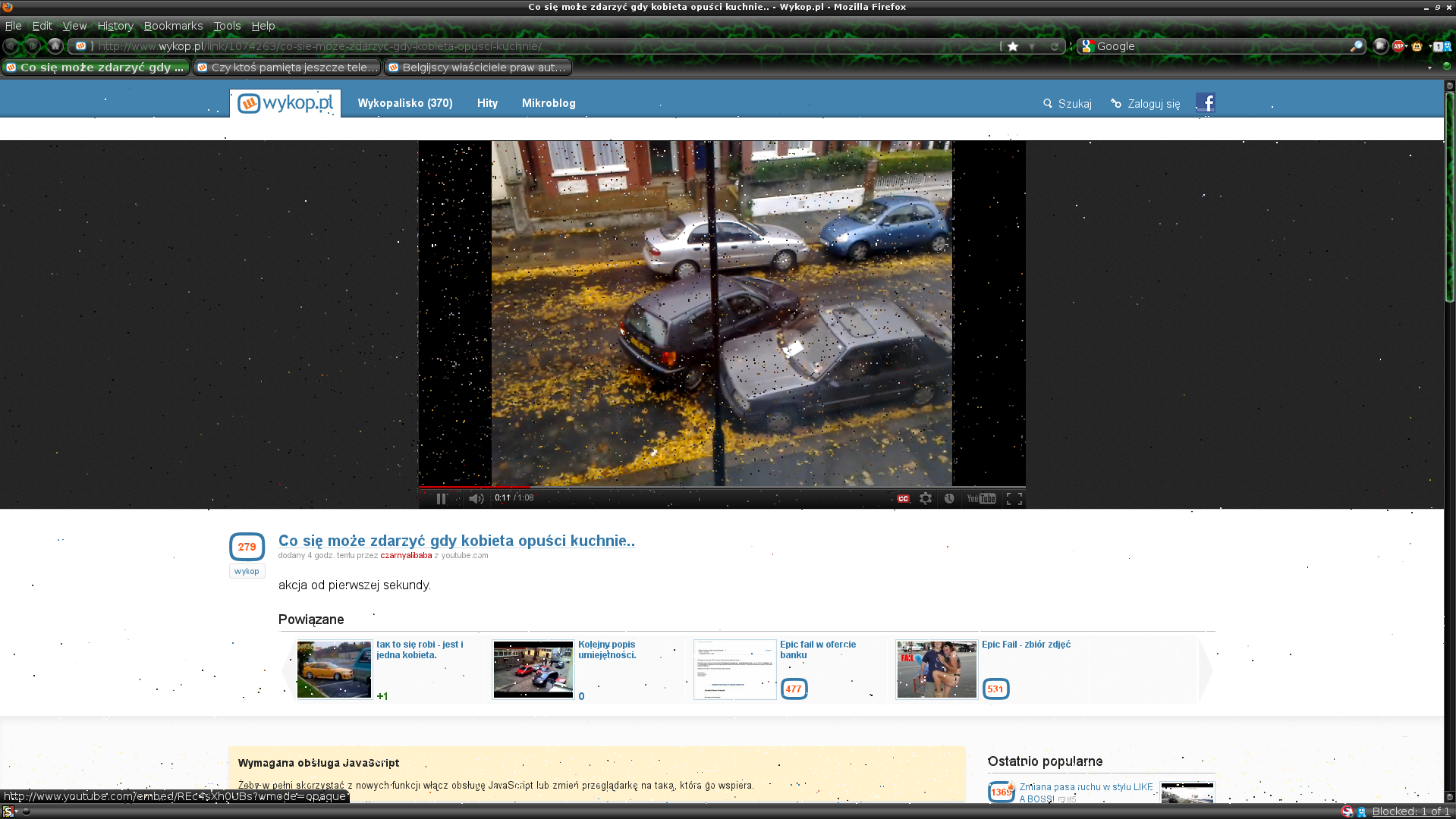
Task: Open video quality settings gear
Action: pyautogui.click(x=926, y=498)
